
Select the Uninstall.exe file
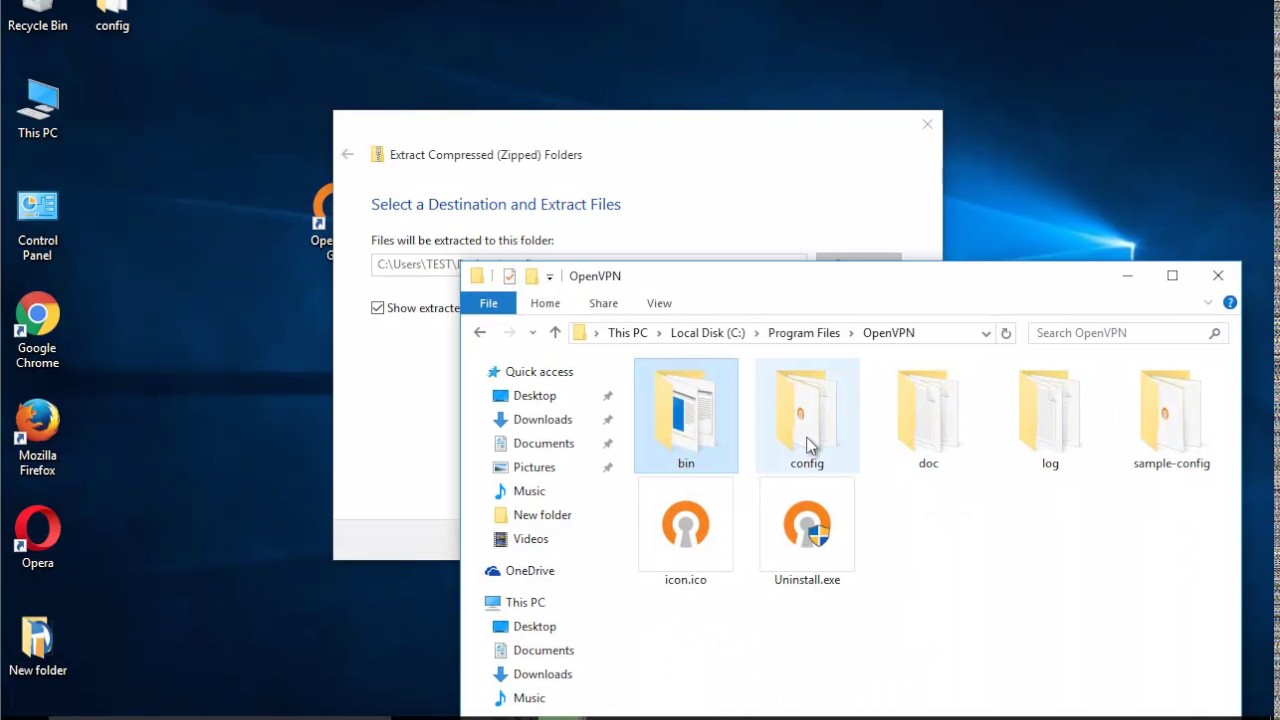807,533
